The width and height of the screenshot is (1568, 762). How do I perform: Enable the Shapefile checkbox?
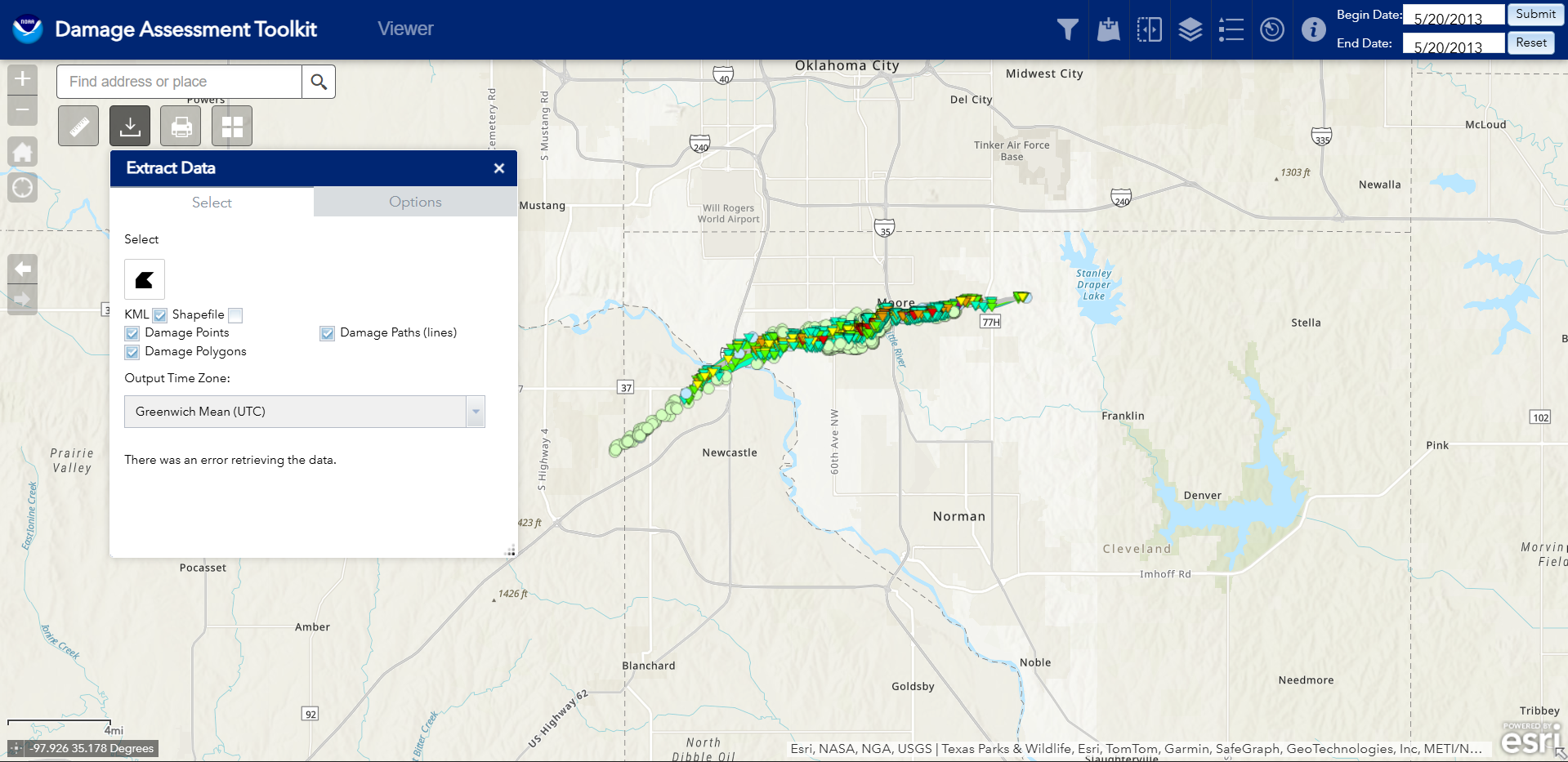(x=235, y=315)
